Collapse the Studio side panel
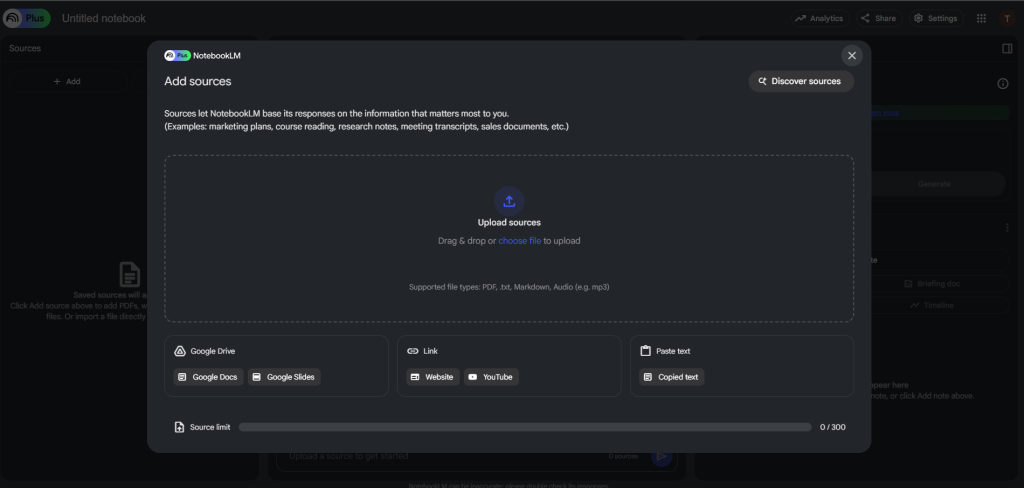1024x488 pixels. (x=1006, y=48)
